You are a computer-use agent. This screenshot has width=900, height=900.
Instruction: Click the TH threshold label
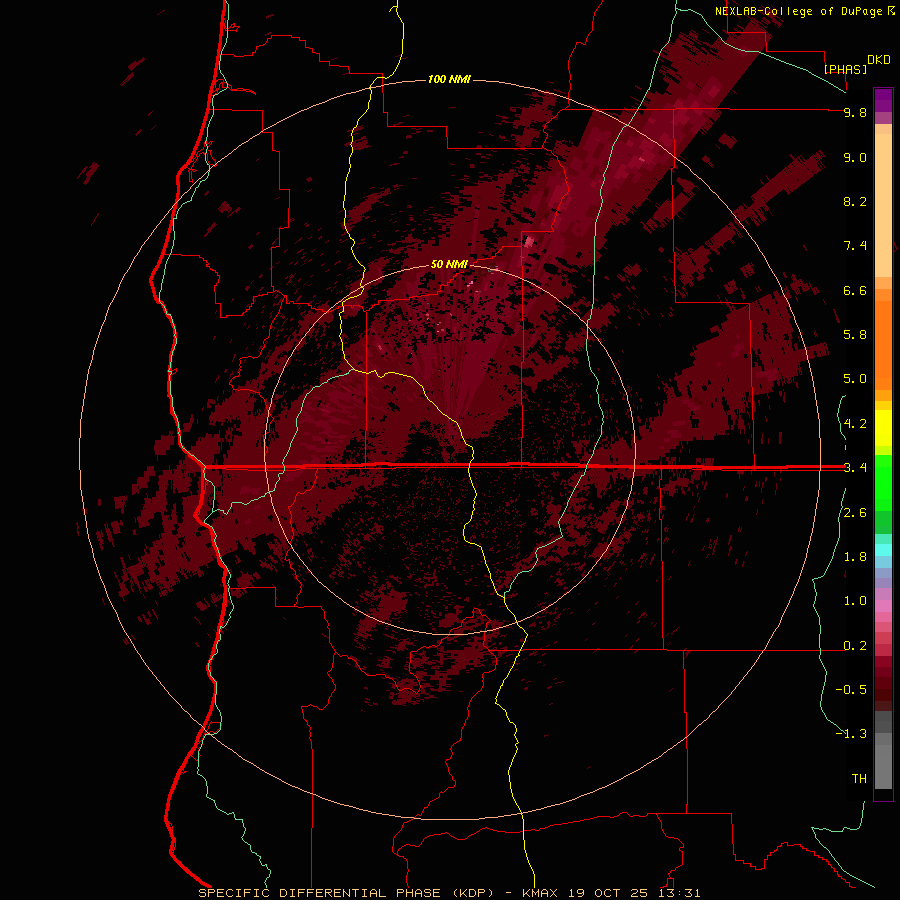click(859, 779)
